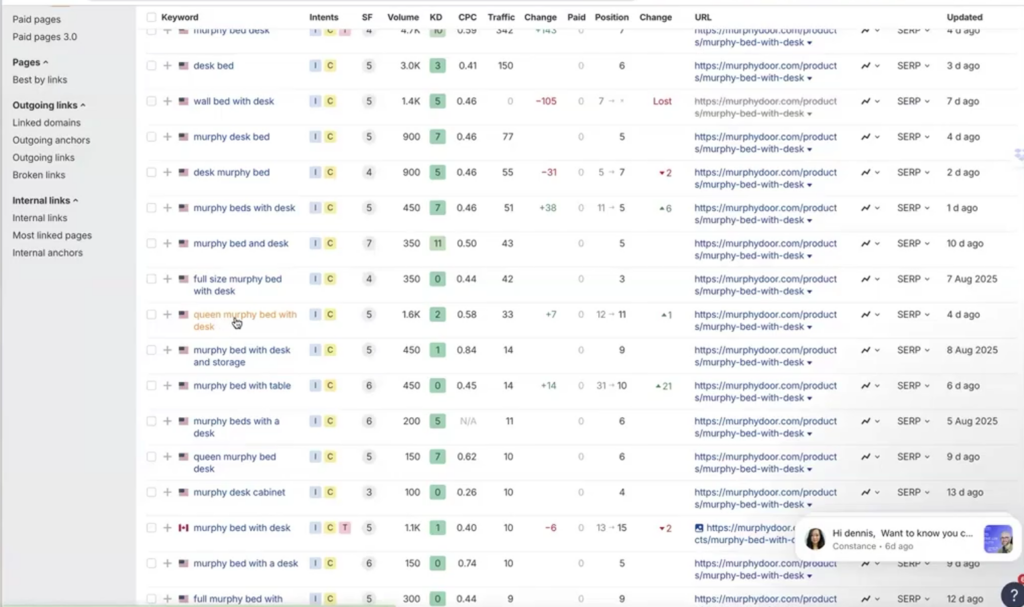Check the select-all keywords checkbox
This screenshot has height=607, width=1024.
coord(151,17)
